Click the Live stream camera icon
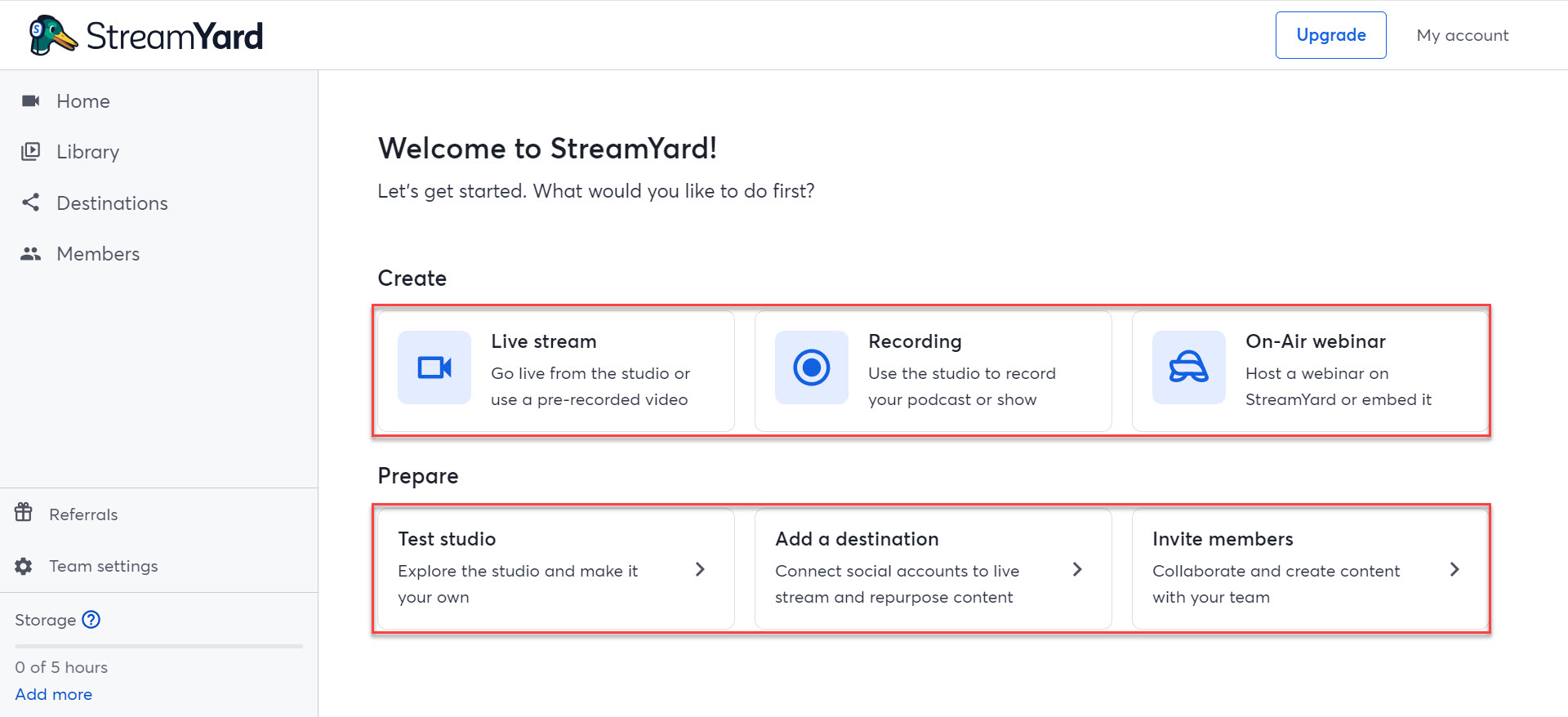This screenshot has height=717, width=1568. (434, 367)
